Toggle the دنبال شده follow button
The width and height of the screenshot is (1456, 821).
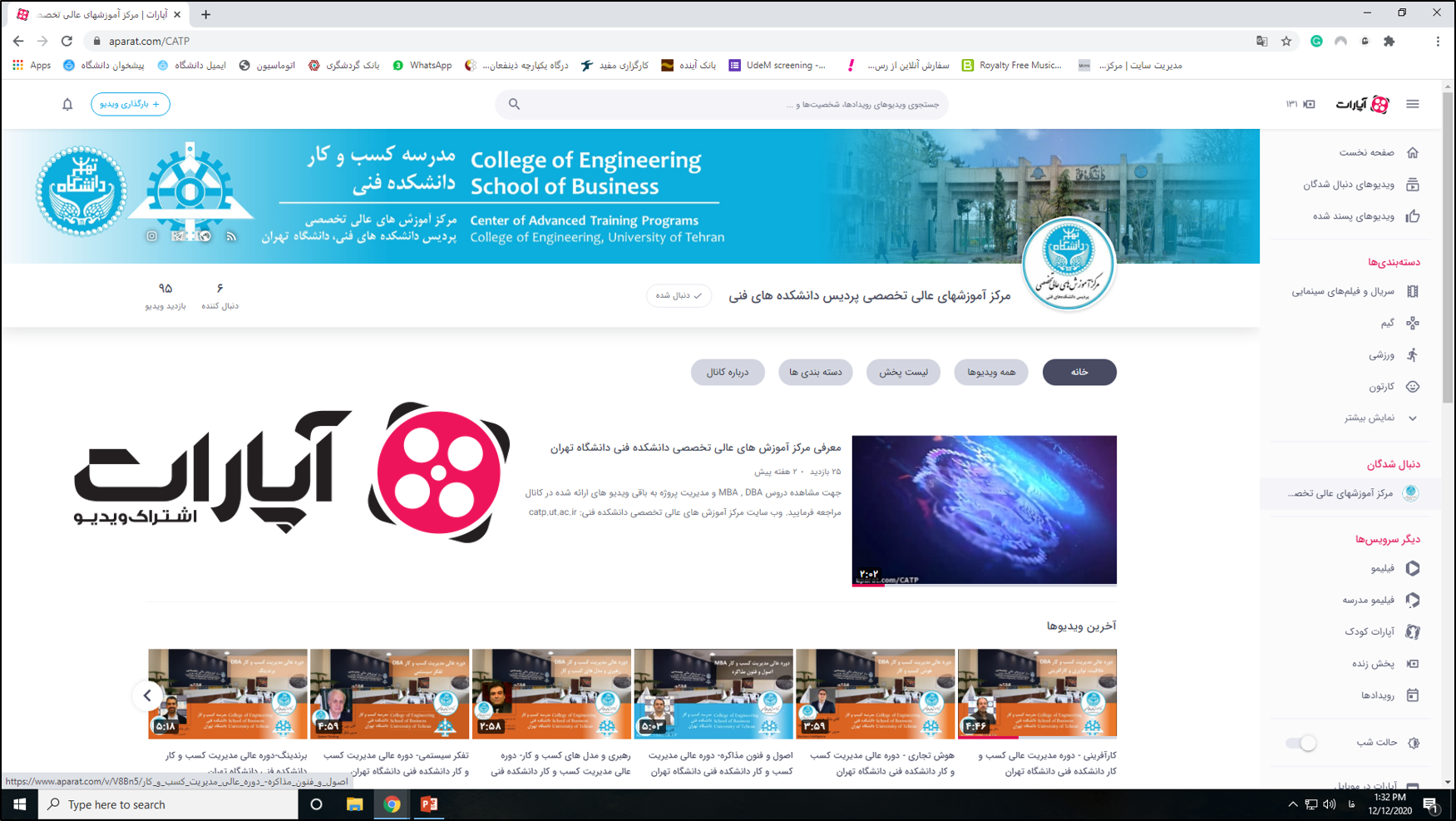(679, 295)
